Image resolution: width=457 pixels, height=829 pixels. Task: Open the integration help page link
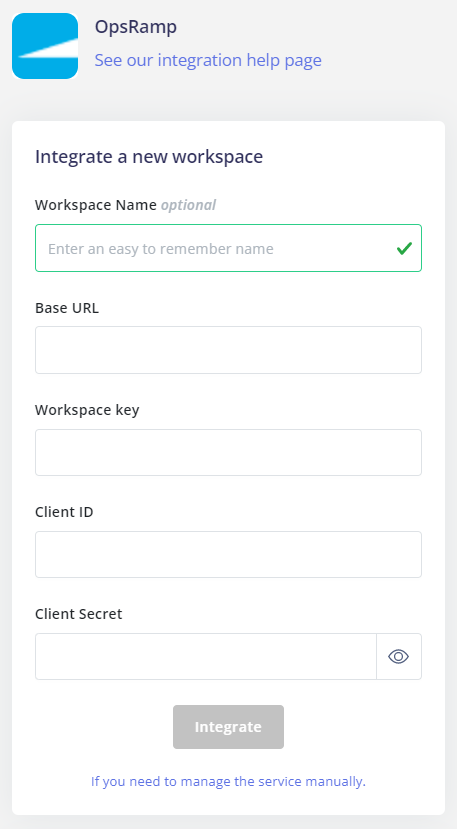click(x=208, y=60)
